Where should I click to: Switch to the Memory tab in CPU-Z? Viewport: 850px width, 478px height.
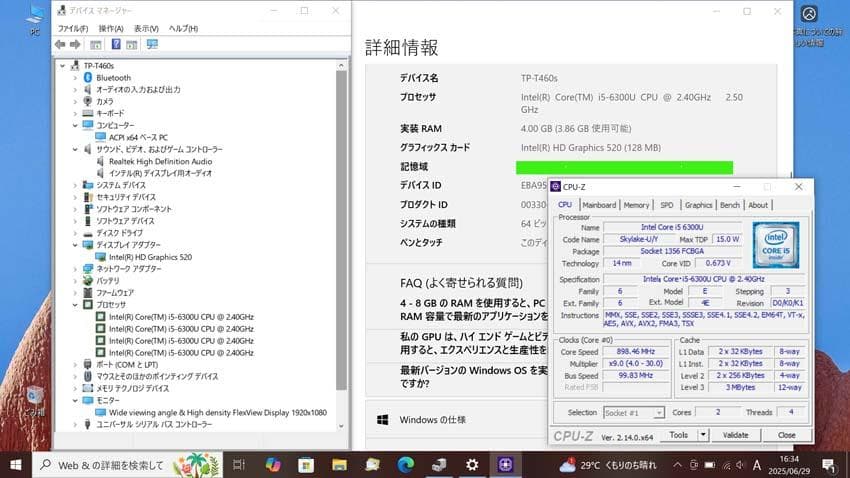pyautogui.click(x=636, y=205)
